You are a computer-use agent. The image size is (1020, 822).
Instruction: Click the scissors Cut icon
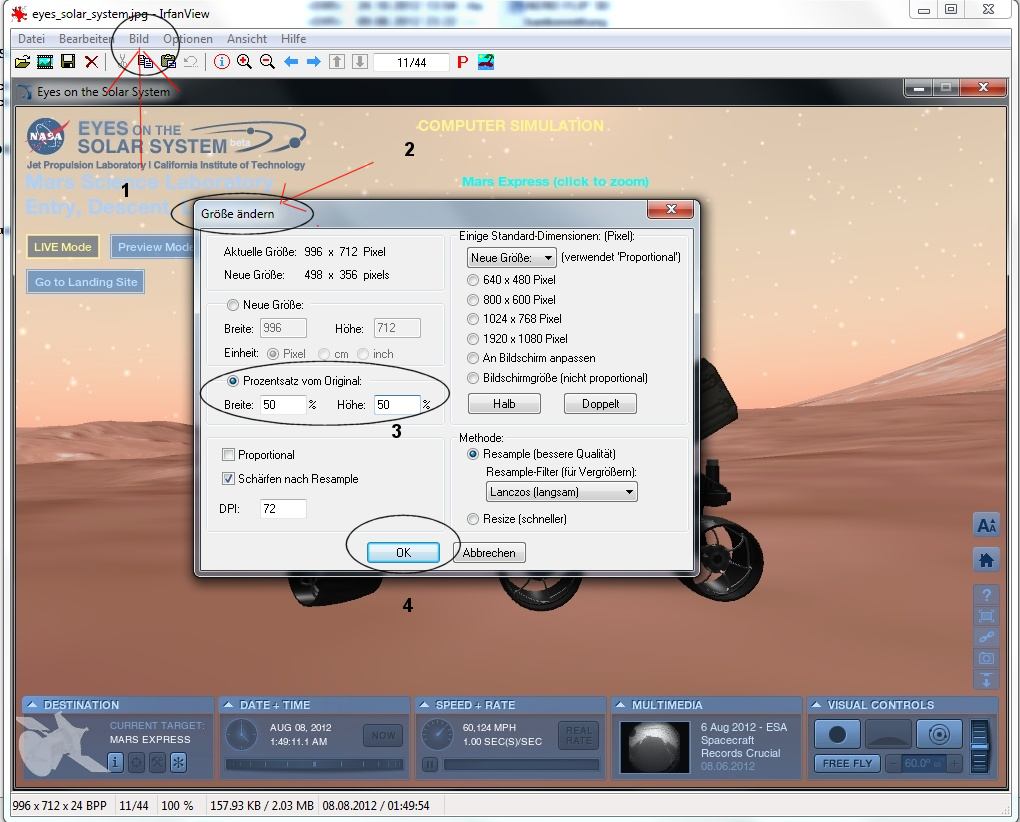(122, 62)
